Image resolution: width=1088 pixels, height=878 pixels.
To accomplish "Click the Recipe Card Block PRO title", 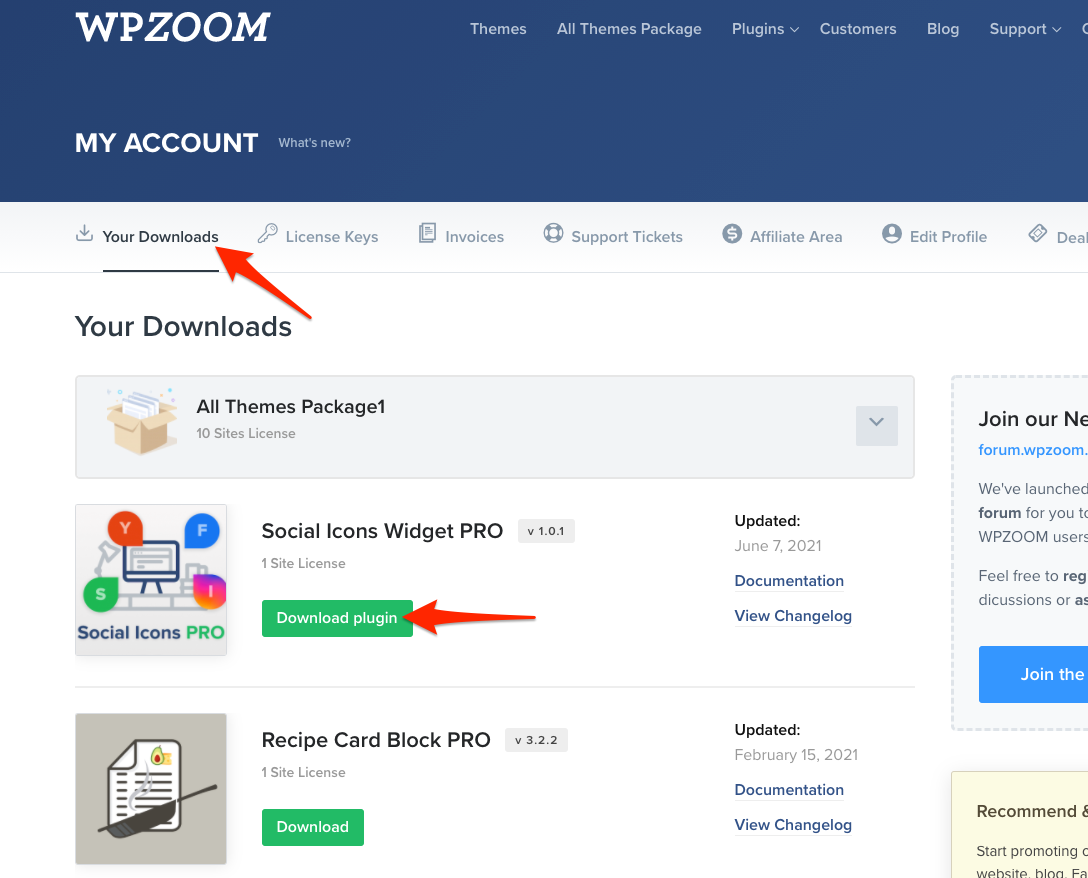I will (375, 740).
